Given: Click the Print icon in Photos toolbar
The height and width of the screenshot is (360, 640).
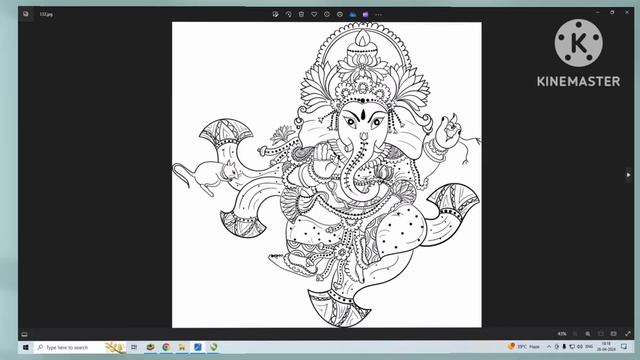Looking at the screenshot, I should [340, 14].
